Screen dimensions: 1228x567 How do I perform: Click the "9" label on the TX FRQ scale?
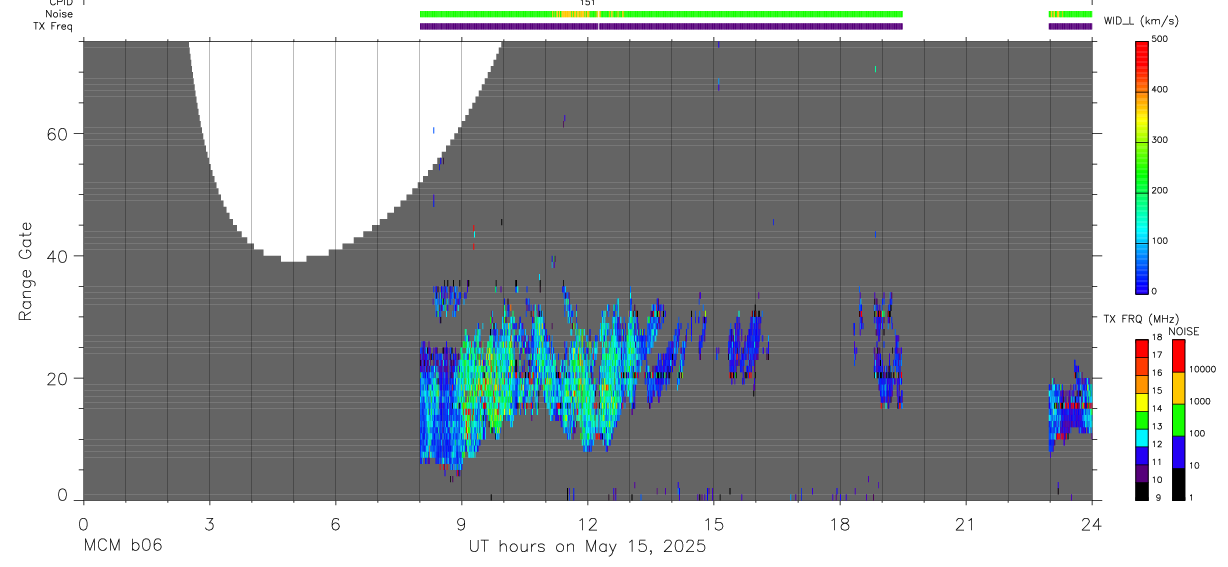pyautogui.click(x=1158, y=497)
